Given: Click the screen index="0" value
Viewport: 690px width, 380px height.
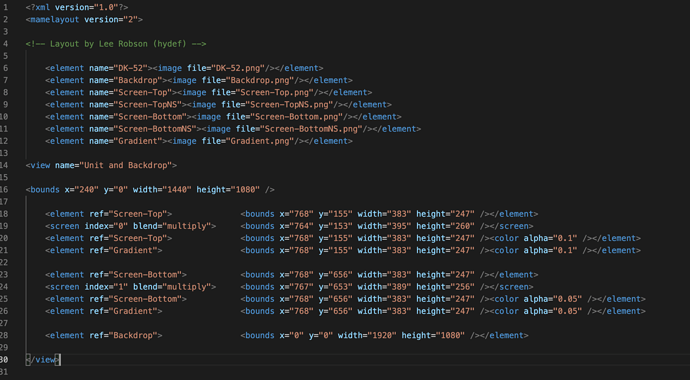Looking at the screenshot, I should coord(121,226).
